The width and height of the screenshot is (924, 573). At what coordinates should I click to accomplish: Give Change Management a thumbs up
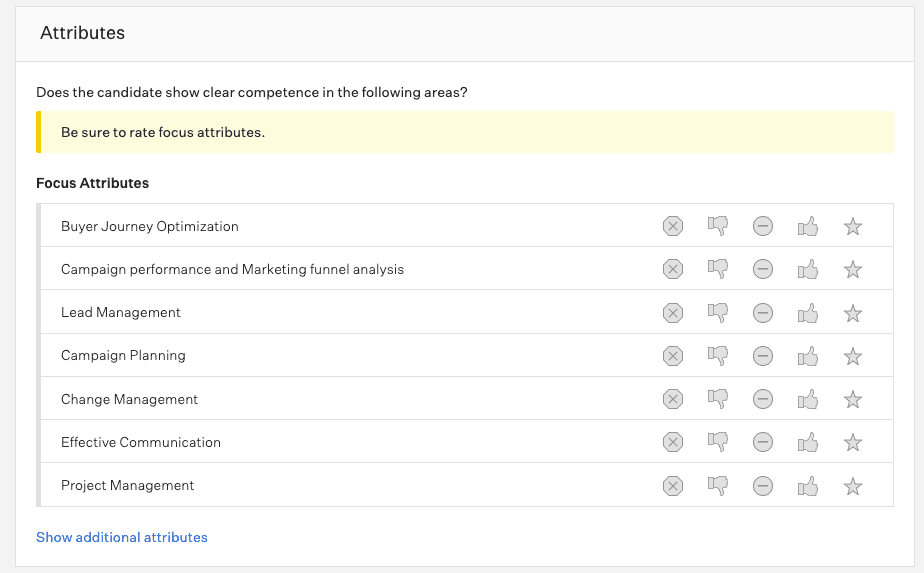(x=807, y=399)
